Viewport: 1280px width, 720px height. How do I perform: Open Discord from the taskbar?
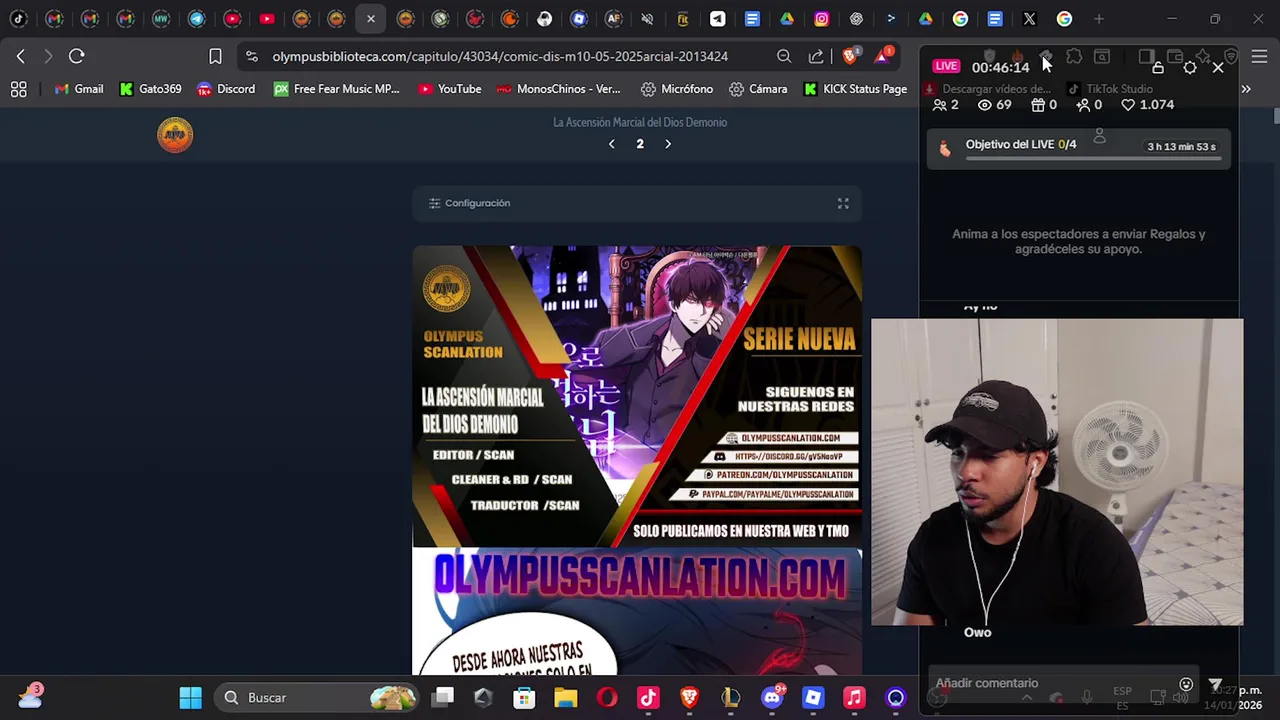click(772, 697)
